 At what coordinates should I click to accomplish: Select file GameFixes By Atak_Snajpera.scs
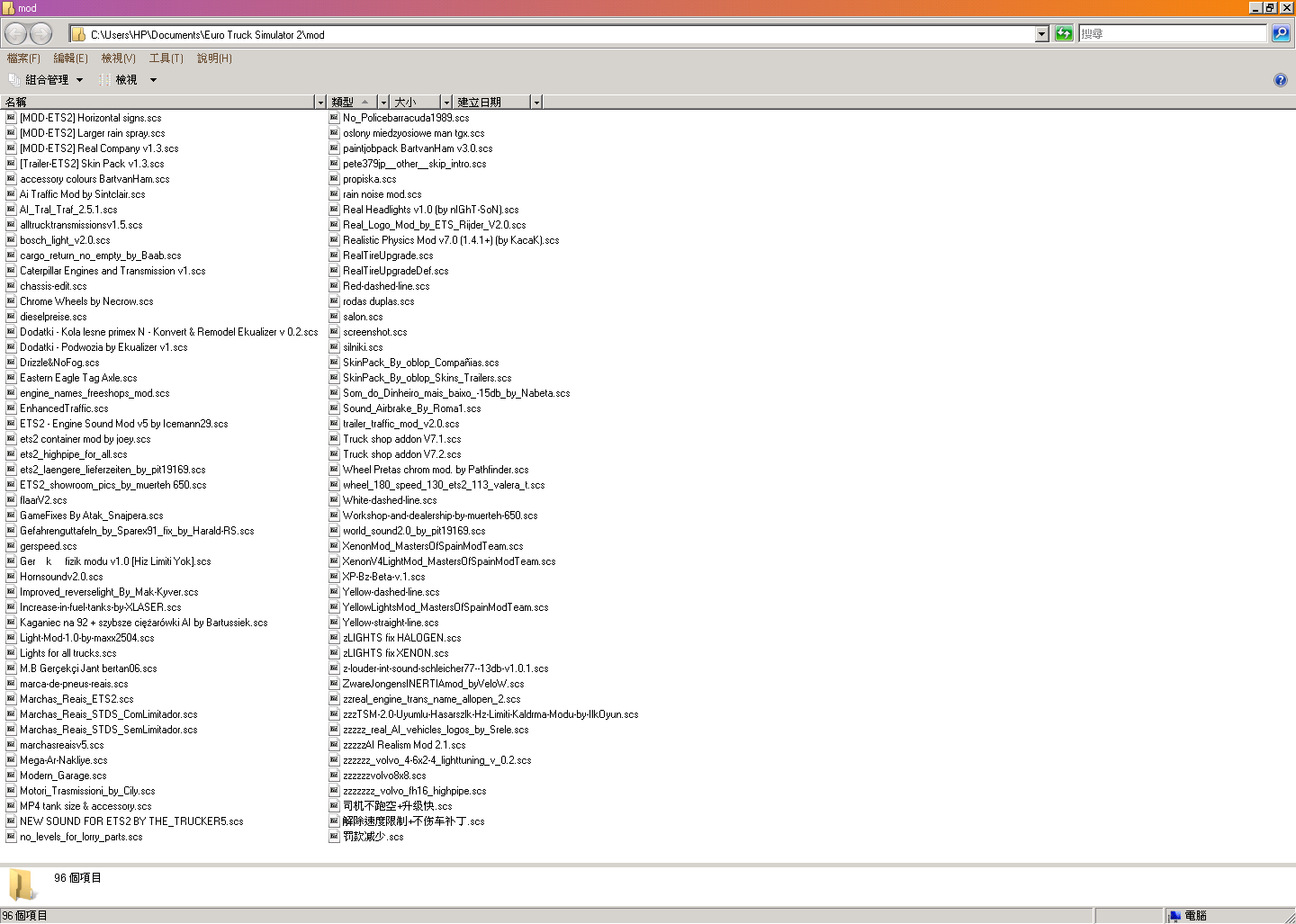(x=92, y=516)
